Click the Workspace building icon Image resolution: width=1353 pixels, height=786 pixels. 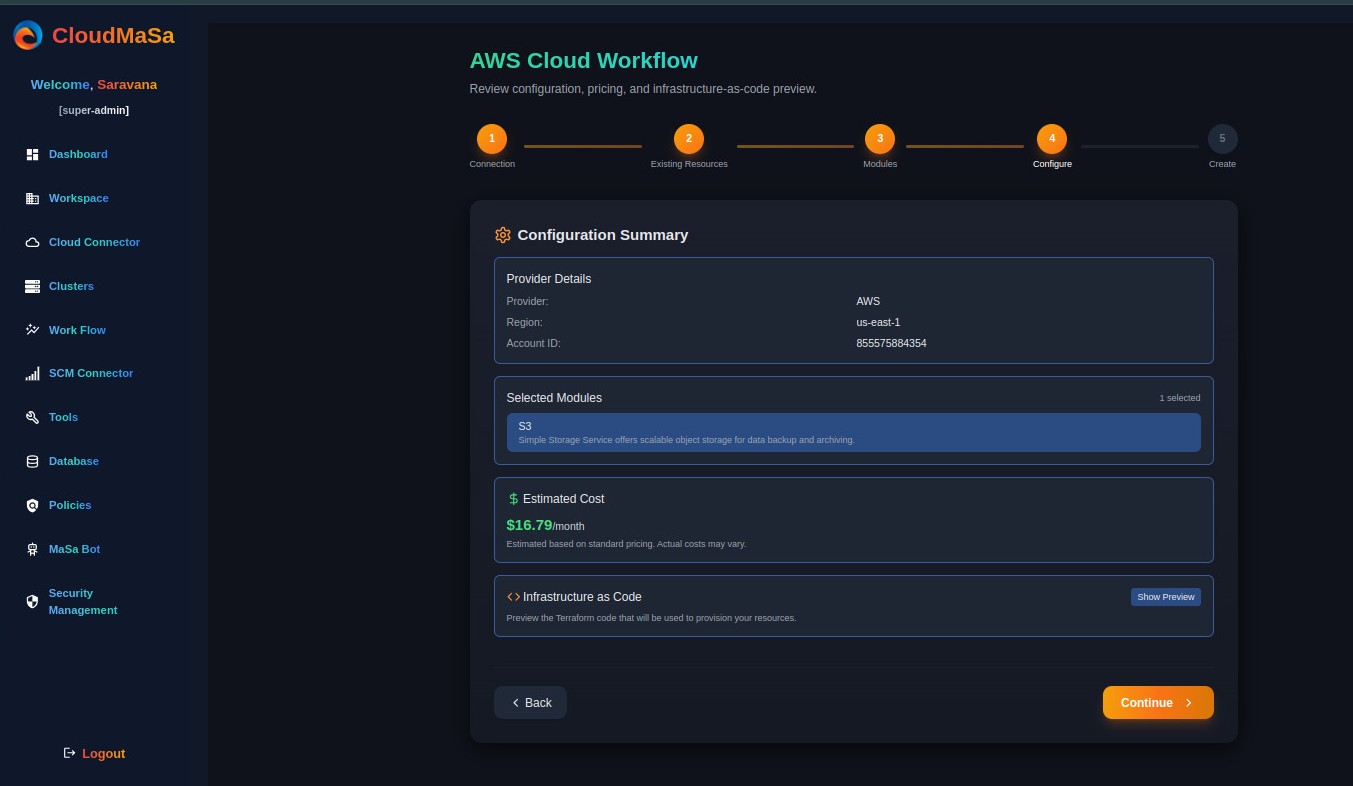tap(32, 198)
